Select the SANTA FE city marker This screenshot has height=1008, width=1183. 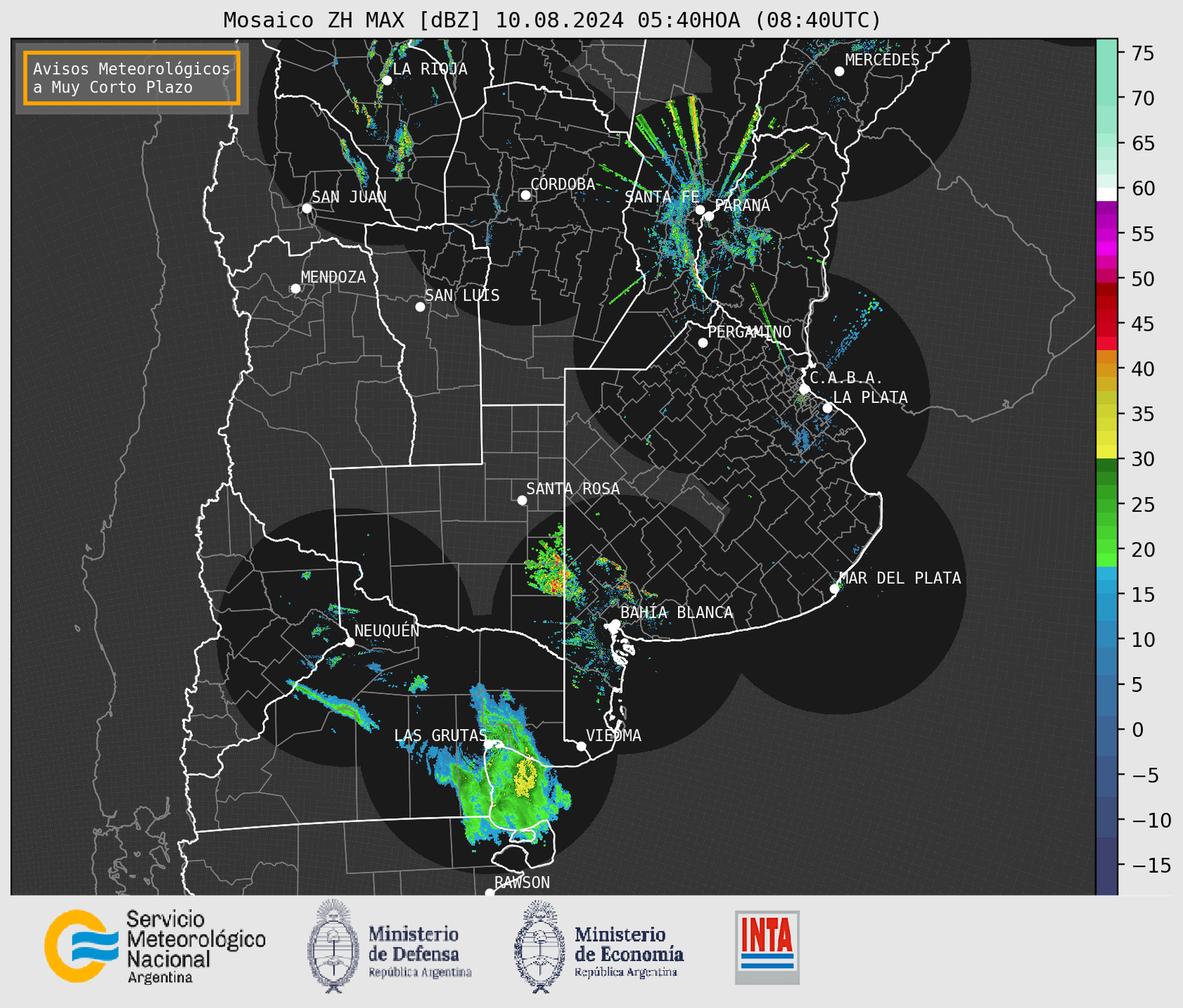tap(700, 210)
